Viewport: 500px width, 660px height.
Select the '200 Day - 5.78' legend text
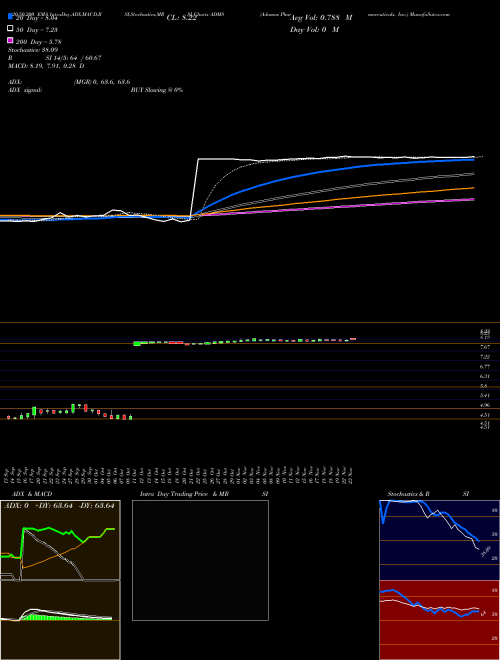(38, 42)
